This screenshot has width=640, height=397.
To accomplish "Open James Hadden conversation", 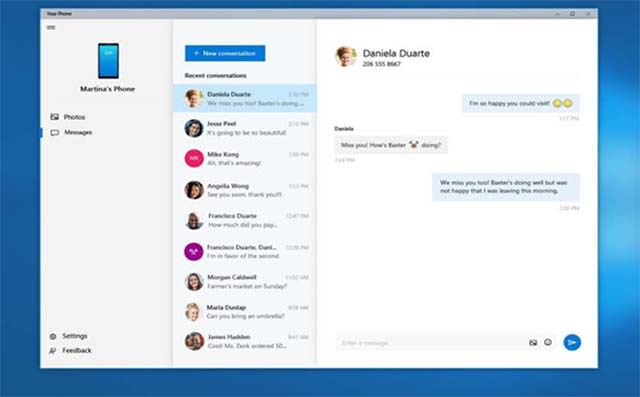I will 245,341.
